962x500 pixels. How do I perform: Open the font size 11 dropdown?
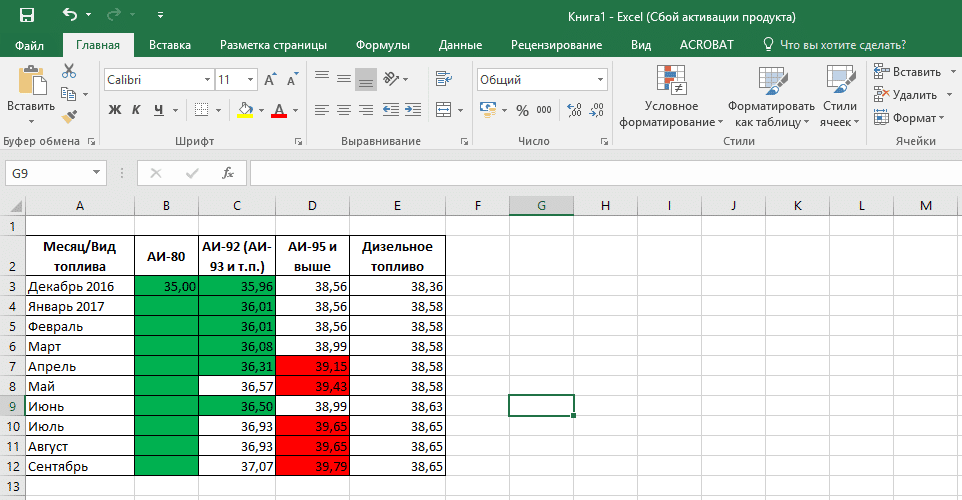[x=250, y=80]
